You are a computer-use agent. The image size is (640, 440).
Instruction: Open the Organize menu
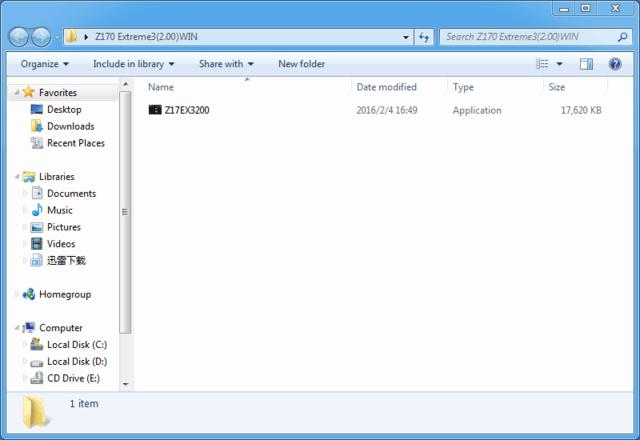[44, 64]
